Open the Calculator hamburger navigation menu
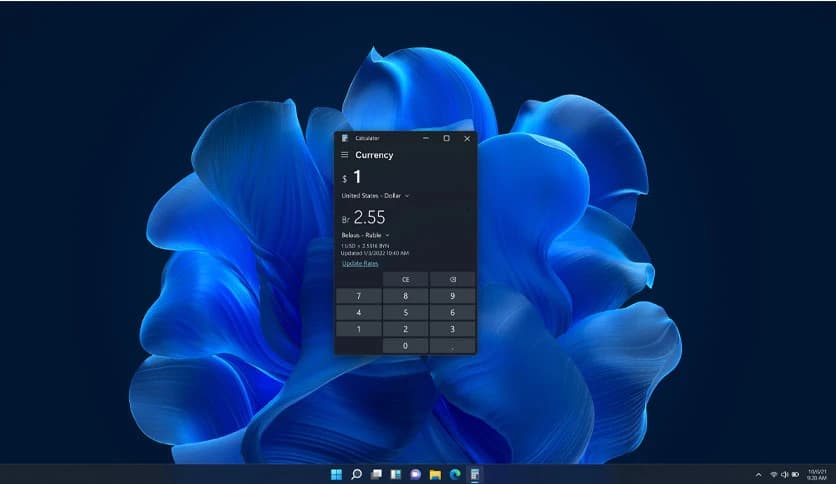Screen dimensions: 836x484 pos(344,155)
